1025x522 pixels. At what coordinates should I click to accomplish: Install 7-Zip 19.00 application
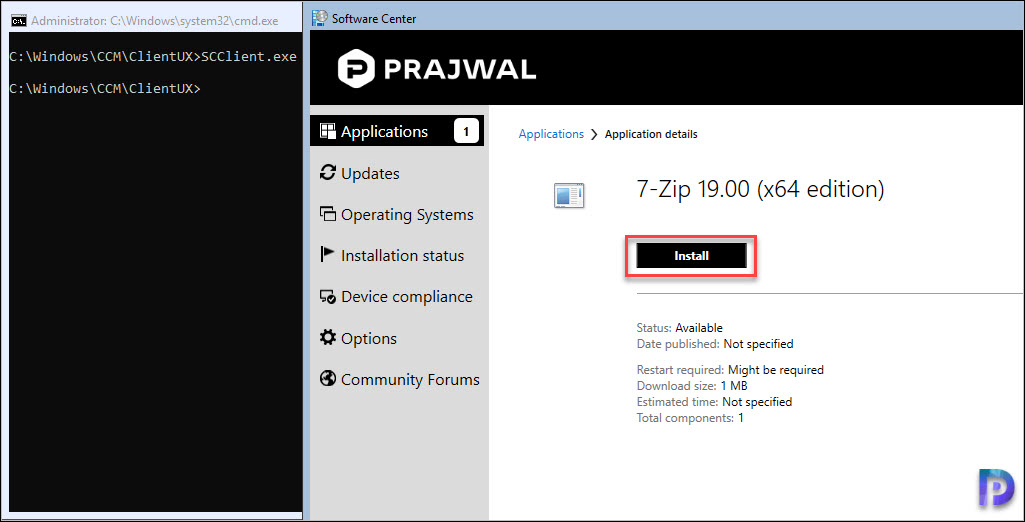click(692, 256)
